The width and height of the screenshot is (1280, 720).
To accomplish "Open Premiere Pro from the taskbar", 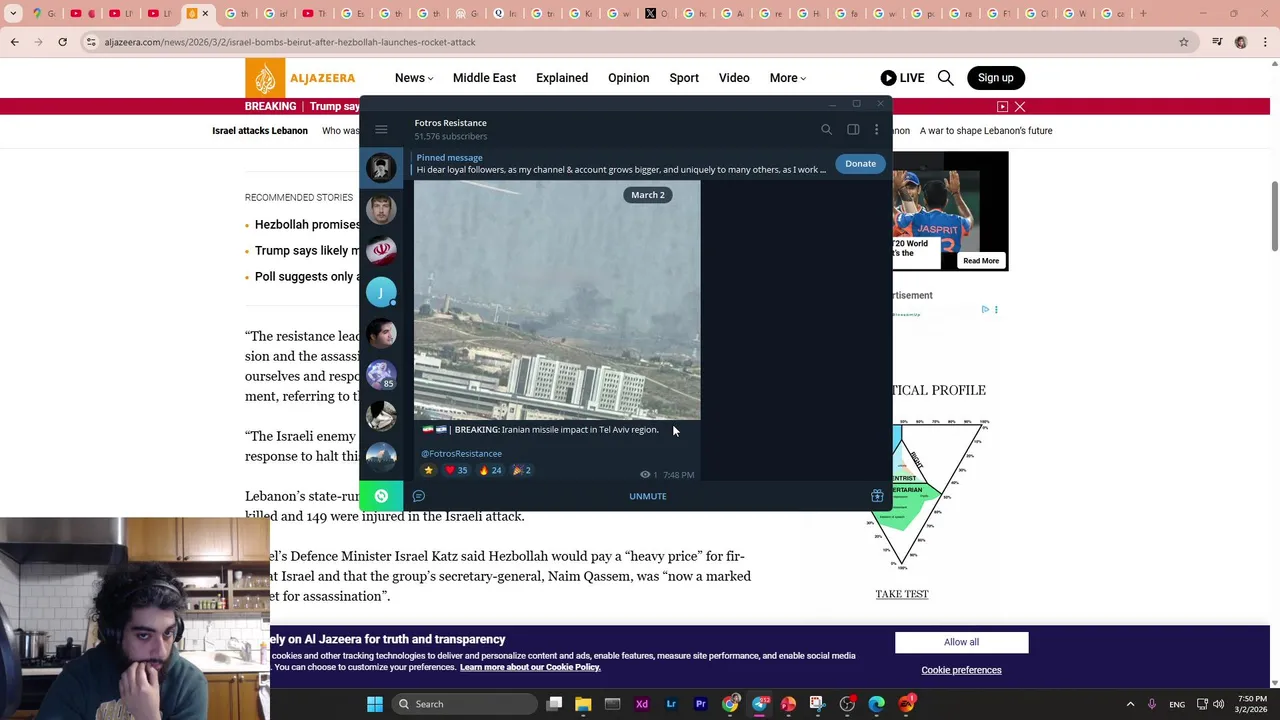I will [700, 704].
